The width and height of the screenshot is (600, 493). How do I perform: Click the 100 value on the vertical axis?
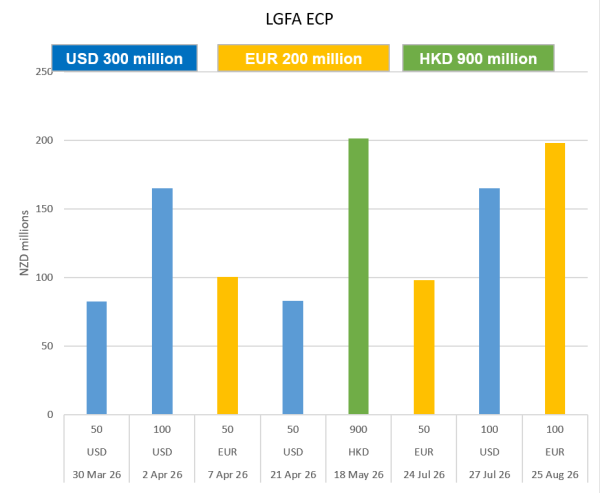43,277
